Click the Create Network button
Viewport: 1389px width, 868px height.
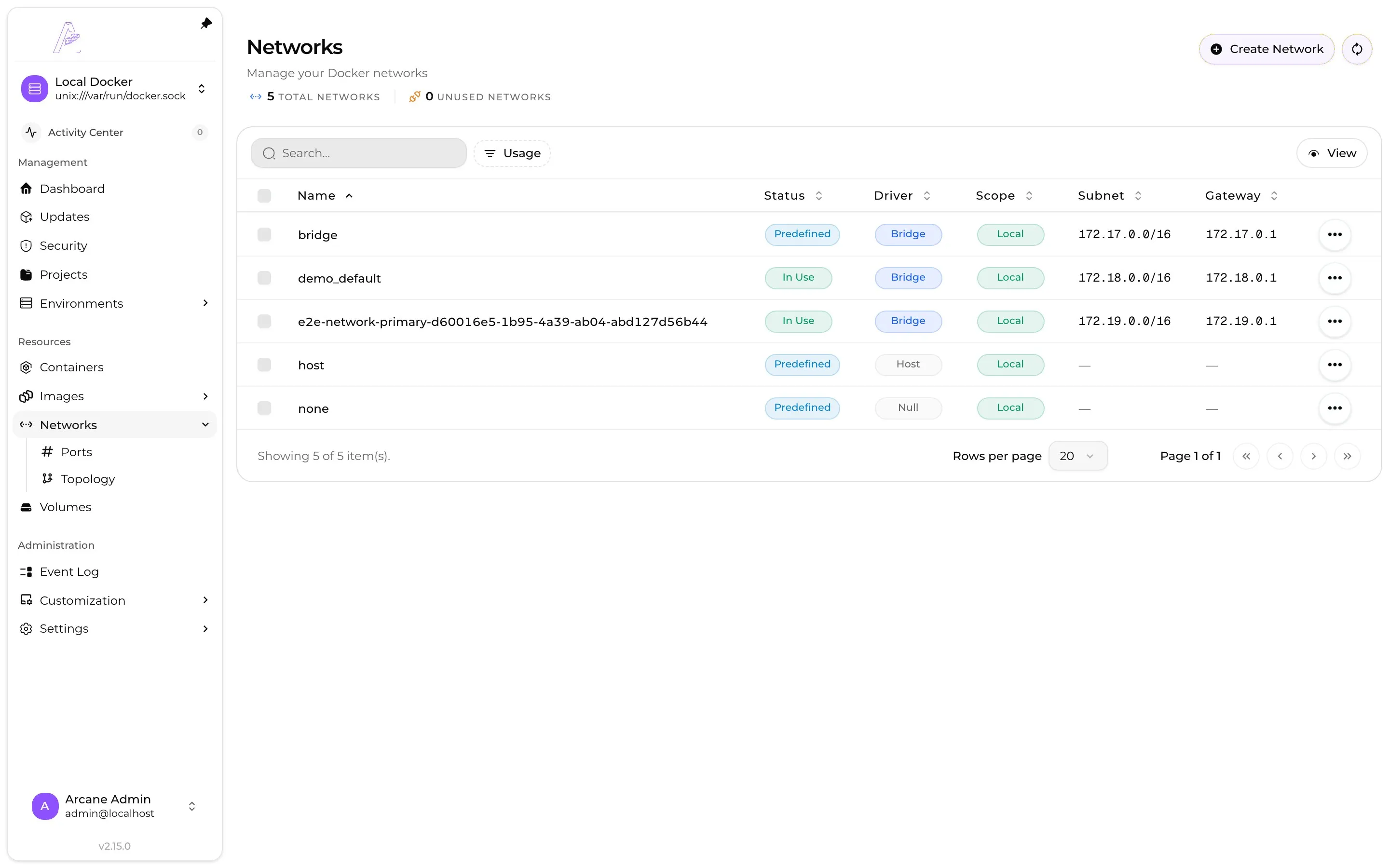1266,49
